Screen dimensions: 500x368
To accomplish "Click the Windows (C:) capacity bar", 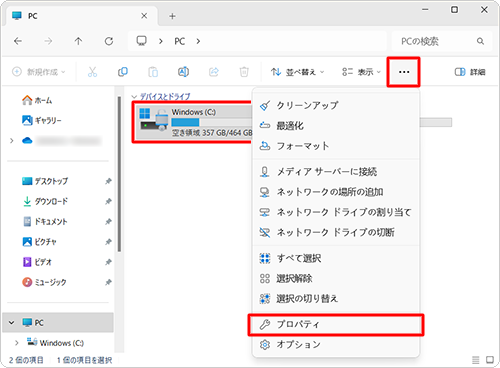I will 212,122.
